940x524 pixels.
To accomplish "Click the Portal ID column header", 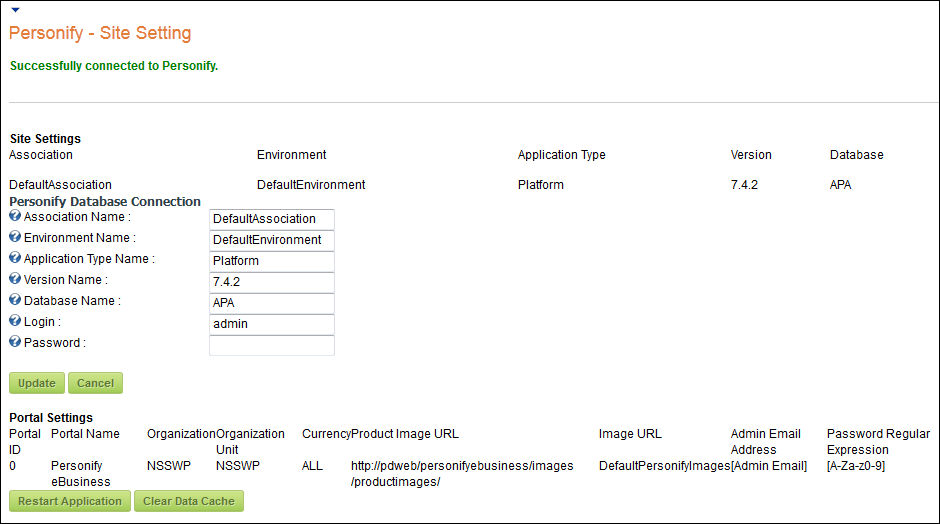I will click(25, 442).
